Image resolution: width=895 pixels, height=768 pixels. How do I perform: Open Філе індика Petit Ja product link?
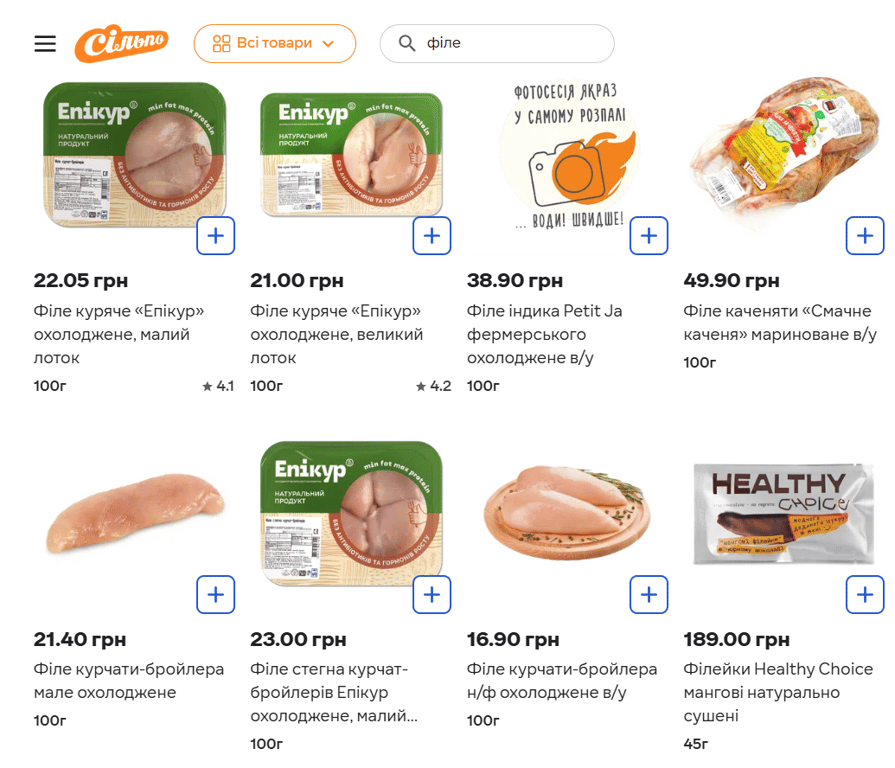click(x=545, y=334)
